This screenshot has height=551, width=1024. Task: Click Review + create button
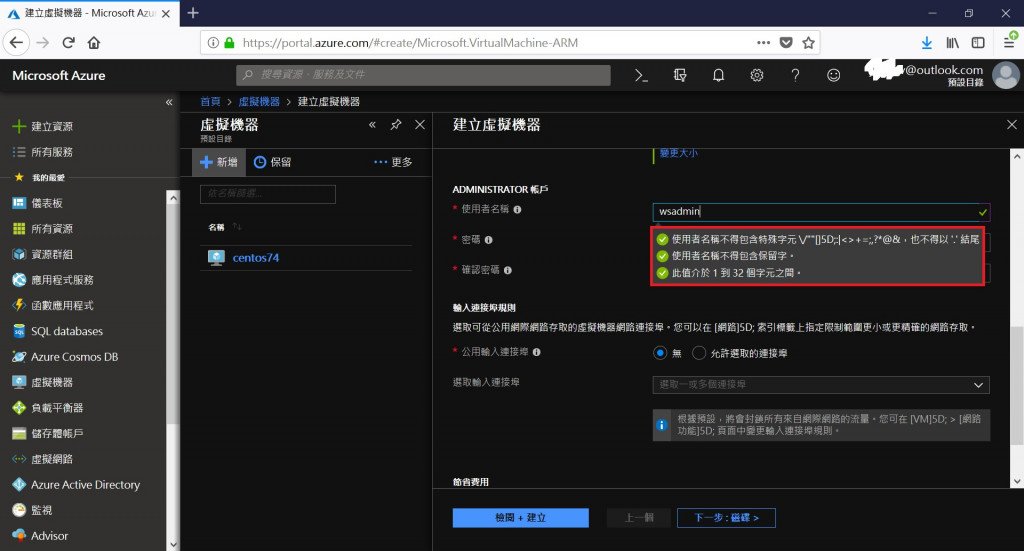point(520,518)
